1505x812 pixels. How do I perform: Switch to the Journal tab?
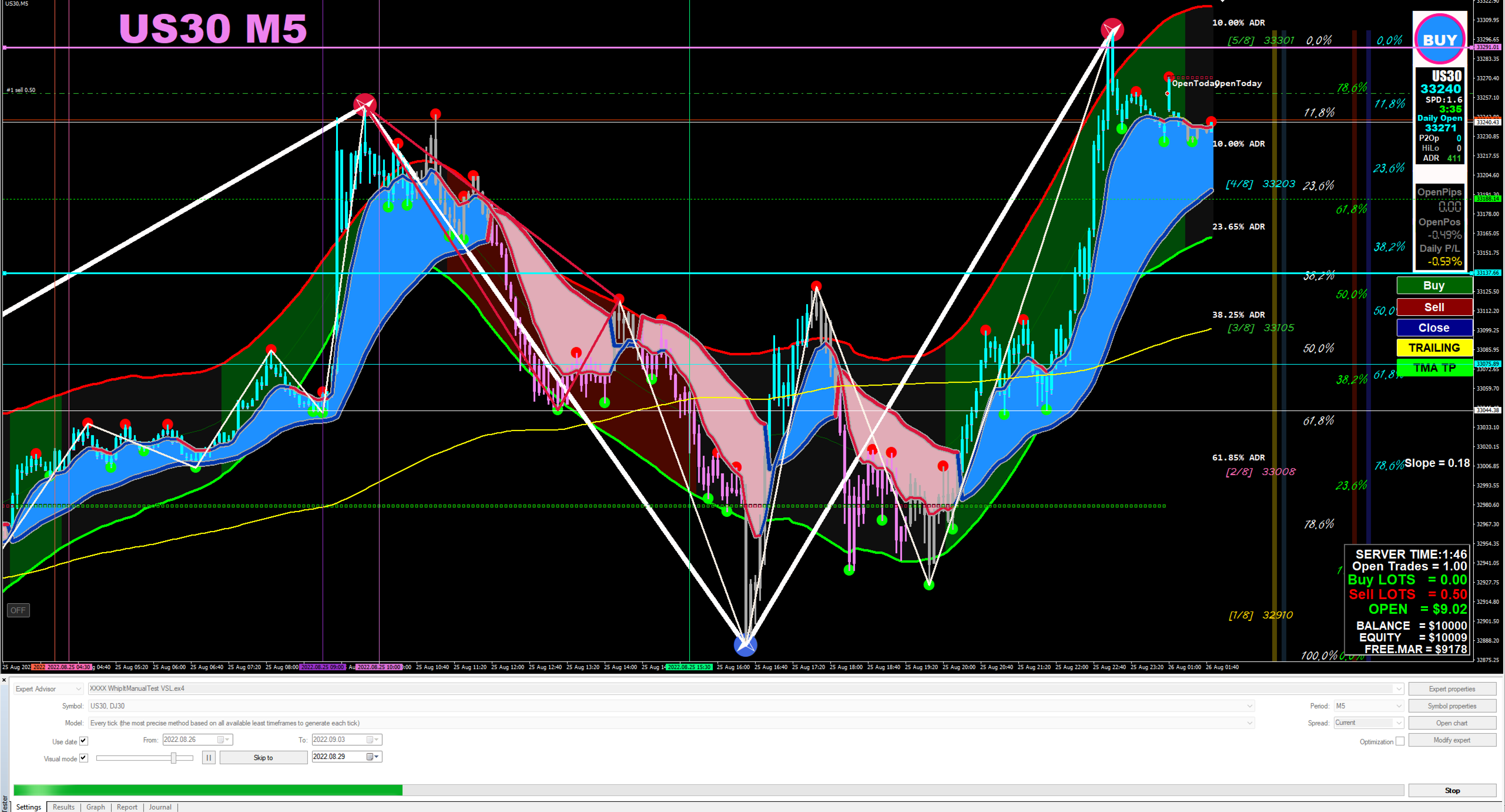[x=160, y=807]
